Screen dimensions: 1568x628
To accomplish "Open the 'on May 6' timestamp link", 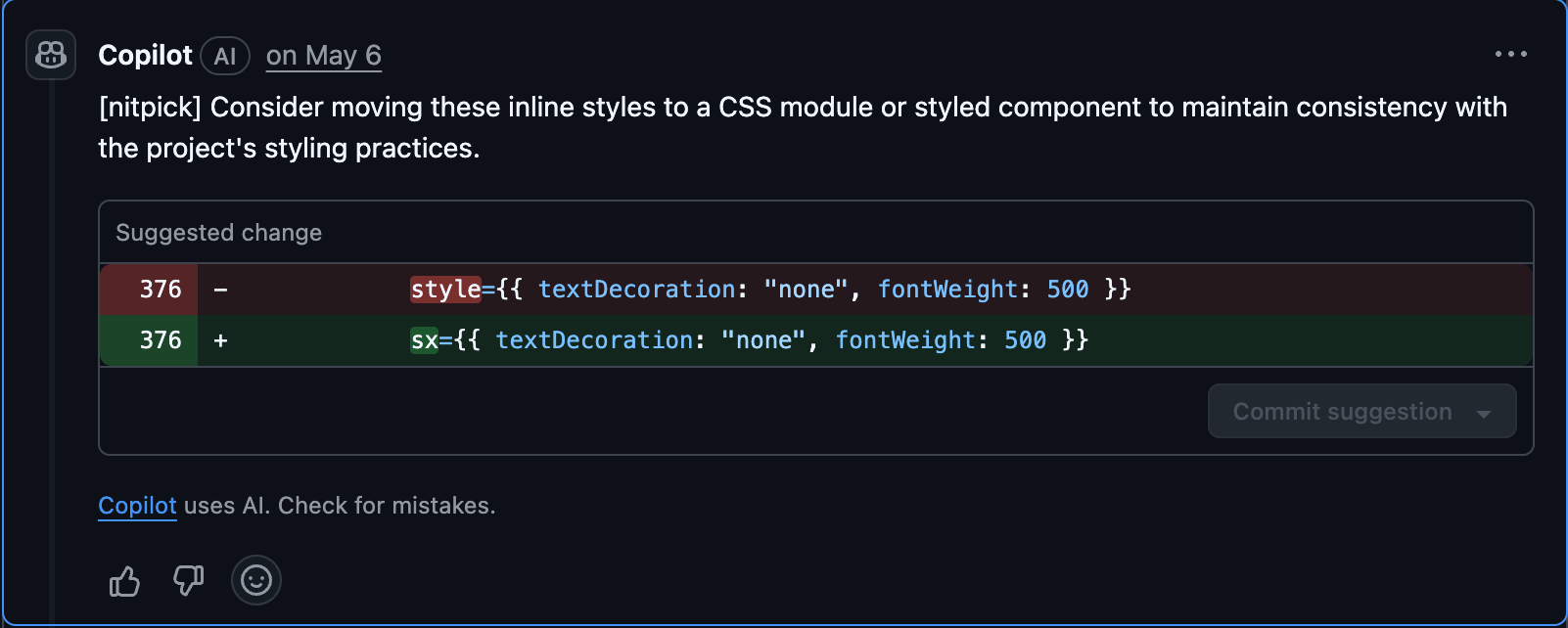I will (324, 56).
